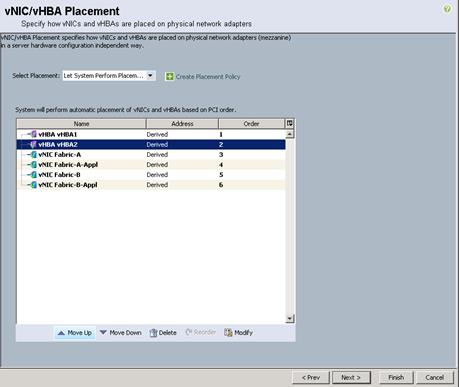Cancel the wizard with Cancel button
The width and height of the screenshot is (459, 387).
434,377
